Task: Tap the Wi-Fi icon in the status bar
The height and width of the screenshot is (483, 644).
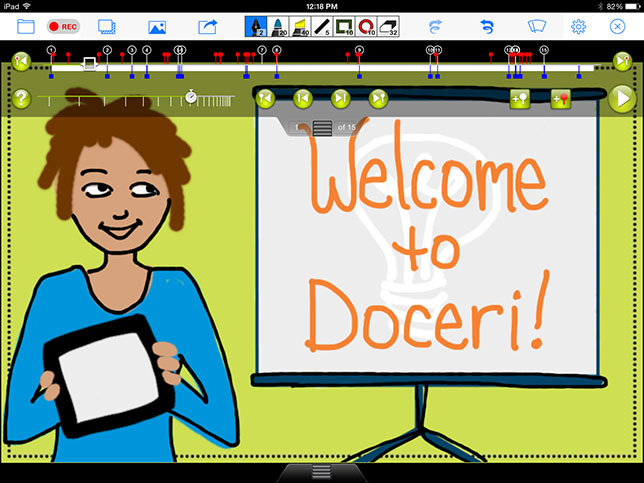Action: (27, 6)
